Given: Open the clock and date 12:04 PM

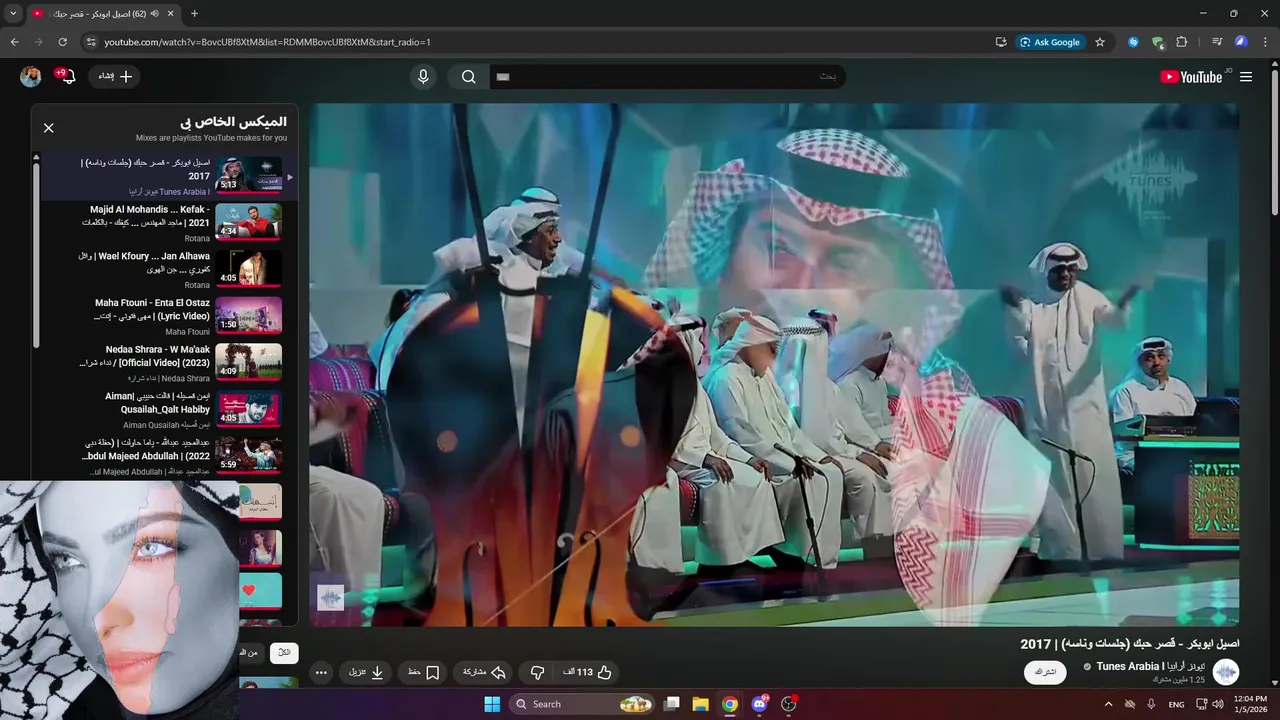Looking at the screenshot, I should click(x=1250, y=704).
